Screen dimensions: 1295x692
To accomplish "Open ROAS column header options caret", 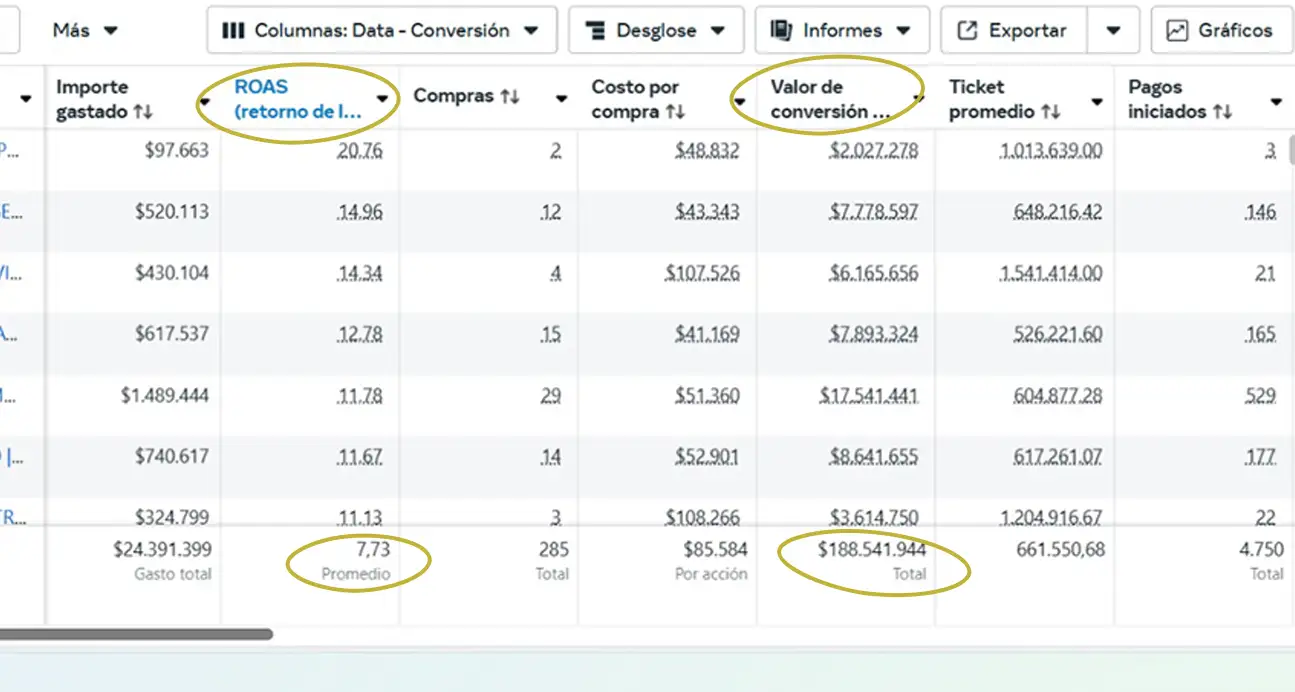I will [x=382, y=98].
